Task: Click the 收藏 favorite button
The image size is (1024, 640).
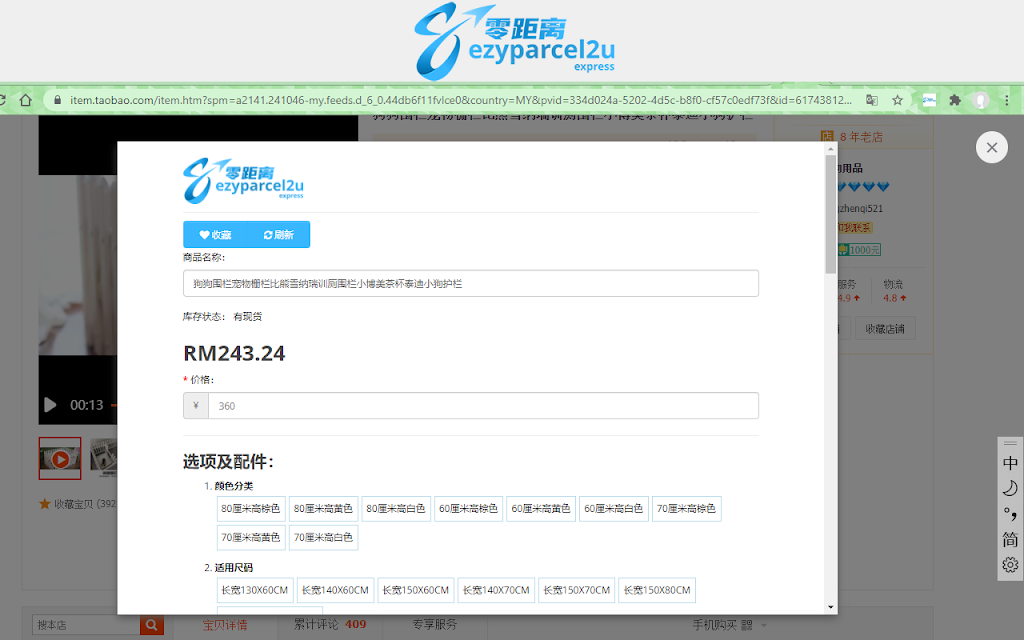Action: click(215, 234)
